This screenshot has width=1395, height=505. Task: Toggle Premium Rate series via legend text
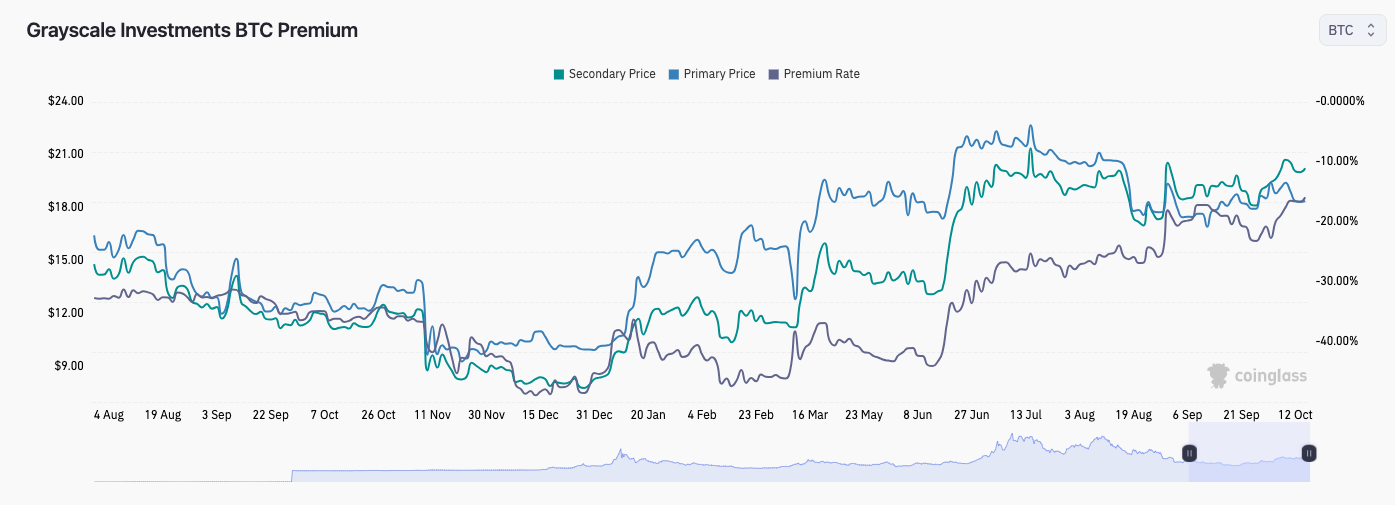tap(821, 74)
